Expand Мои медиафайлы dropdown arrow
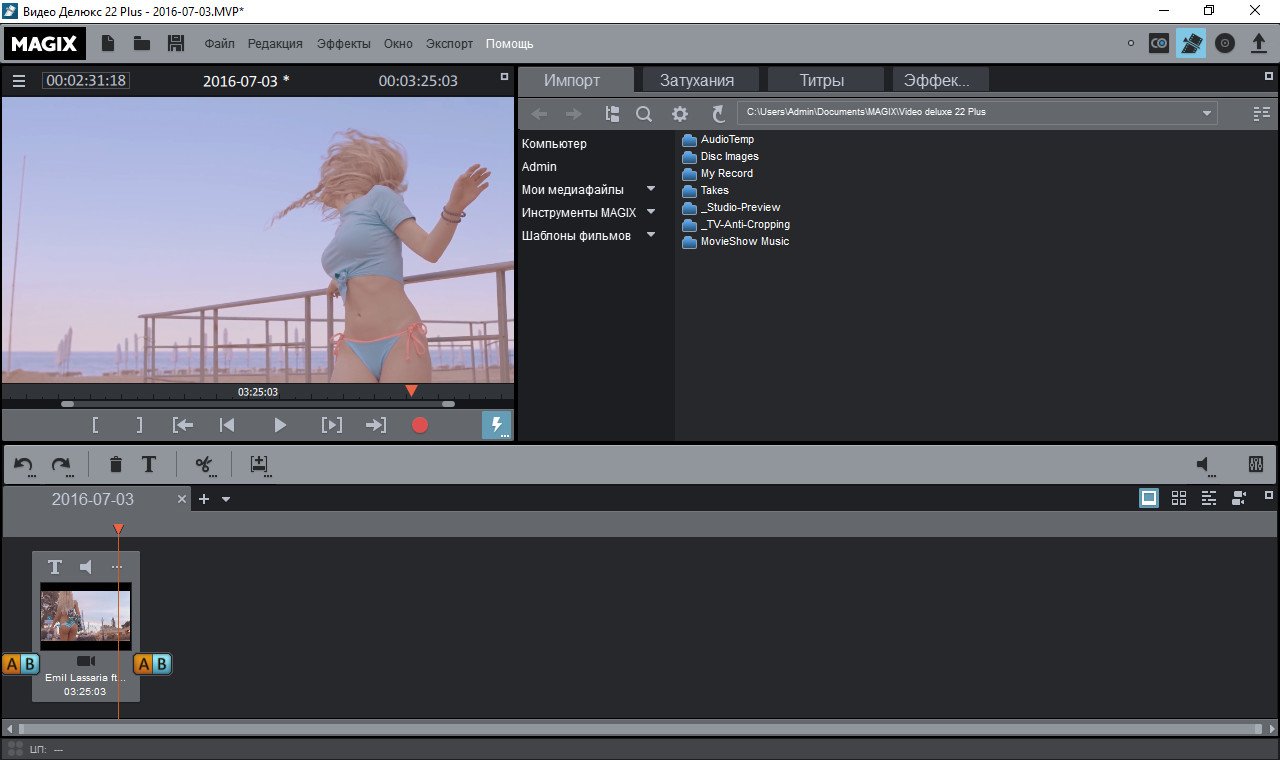Viewport: 1280px width, 760px height. pos(651,189)
